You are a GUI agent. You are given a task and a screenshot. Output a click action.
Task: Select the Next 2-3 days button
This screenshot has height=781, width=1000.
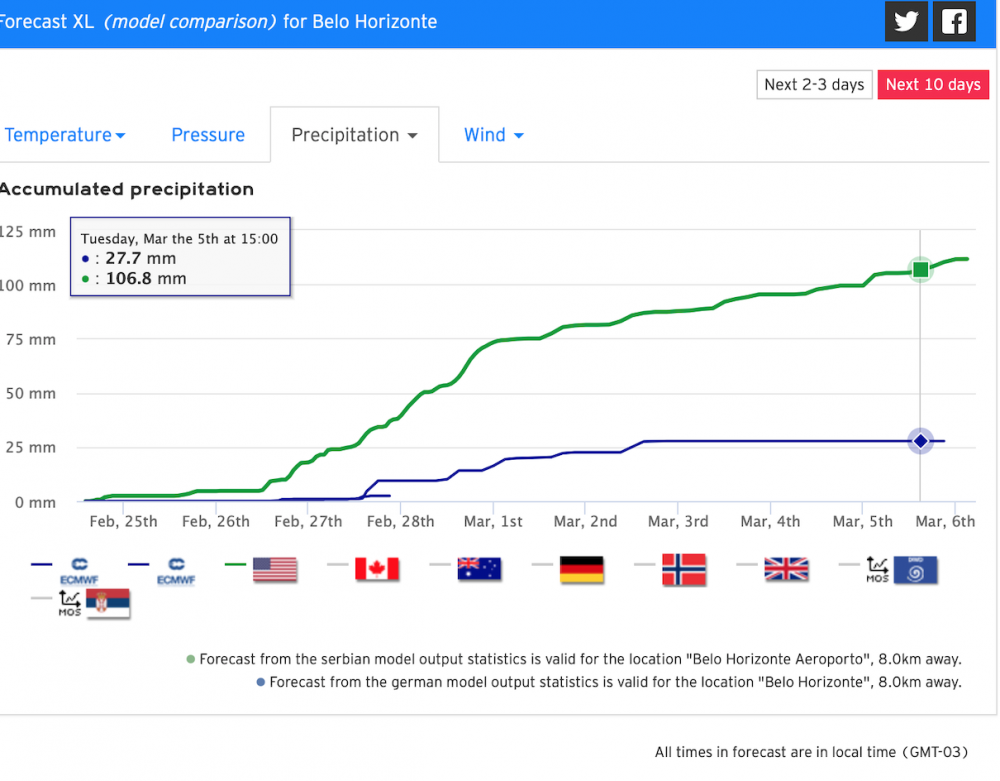click(814, 85)
